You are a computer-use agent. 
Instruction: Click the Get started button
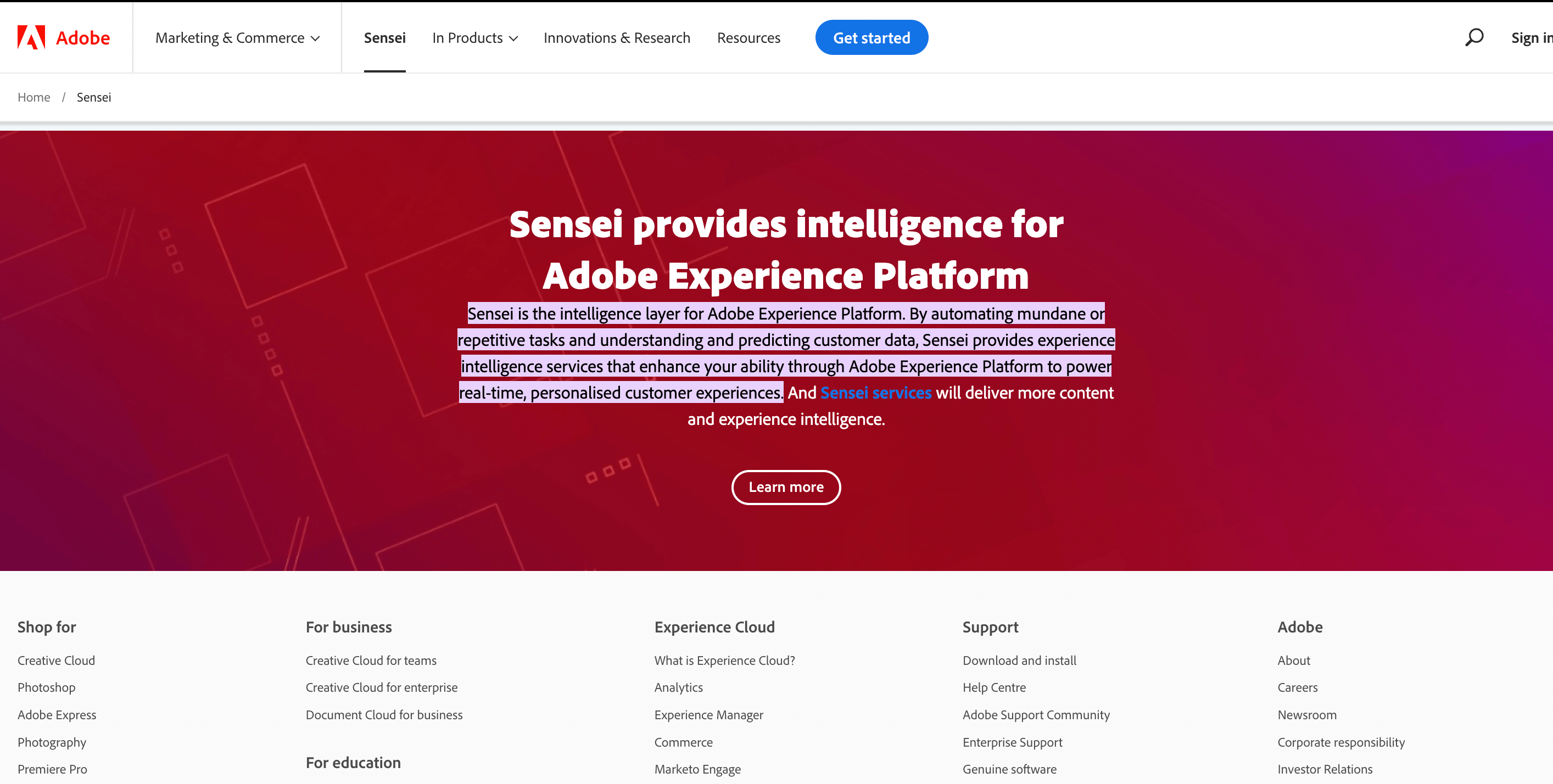871,37
